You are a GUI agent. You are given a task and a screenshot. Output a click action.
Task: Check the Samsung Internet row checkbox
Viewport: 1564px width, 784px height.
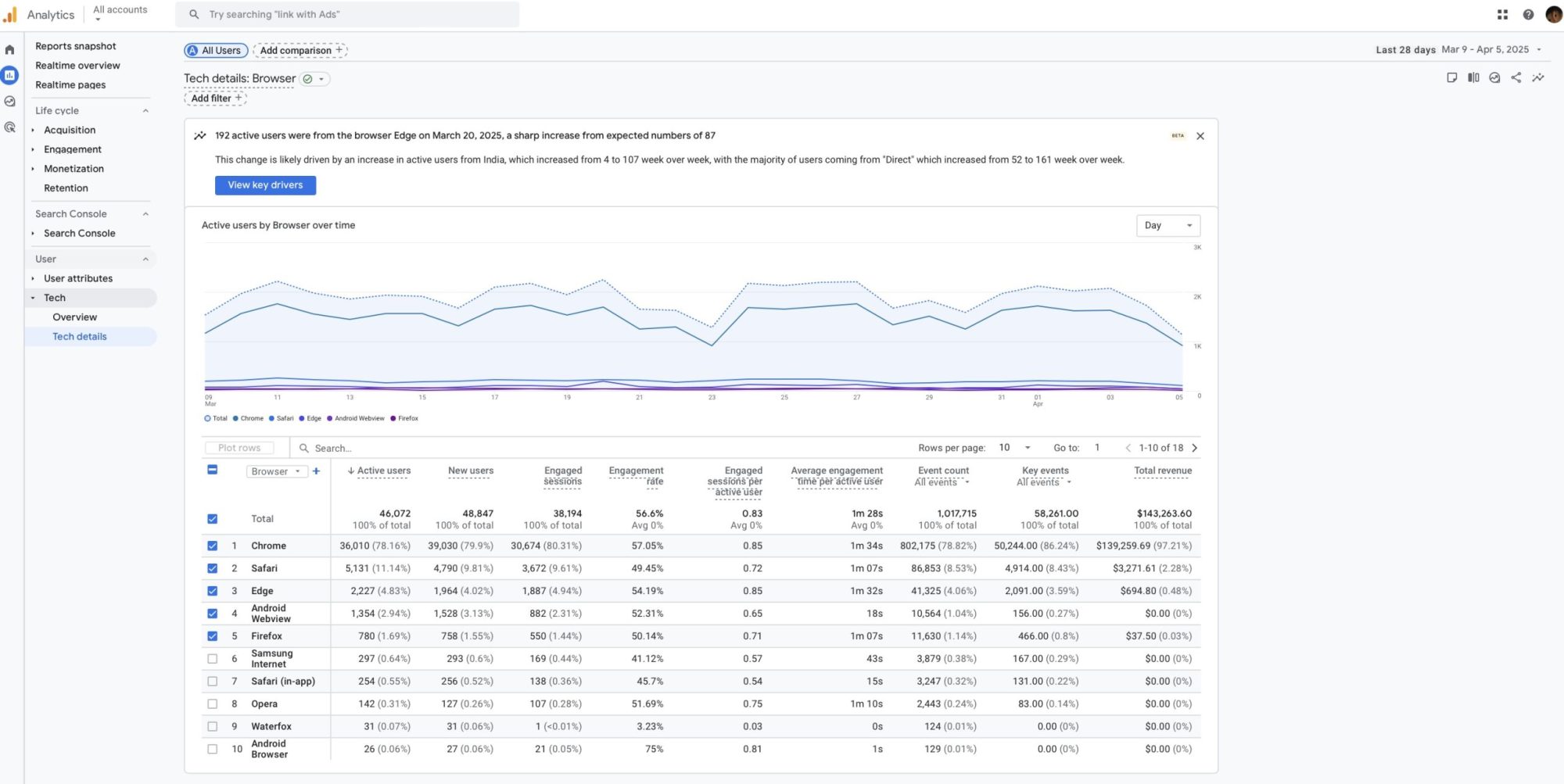coord(212,659)
